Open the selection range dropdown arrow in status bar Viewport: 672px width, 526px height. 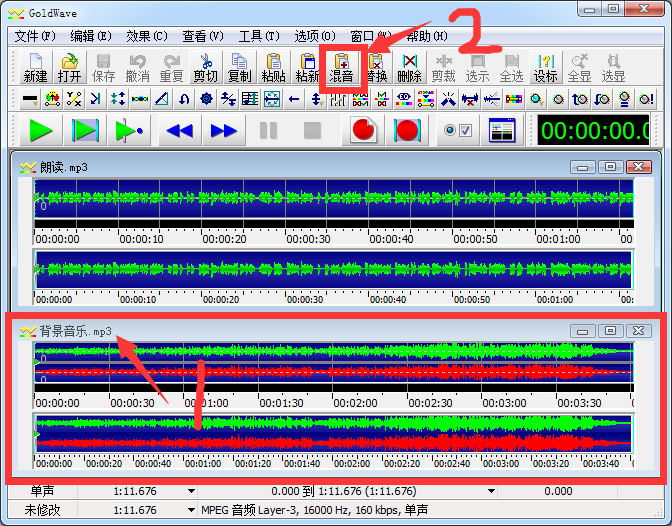click(x=490, y=491)
